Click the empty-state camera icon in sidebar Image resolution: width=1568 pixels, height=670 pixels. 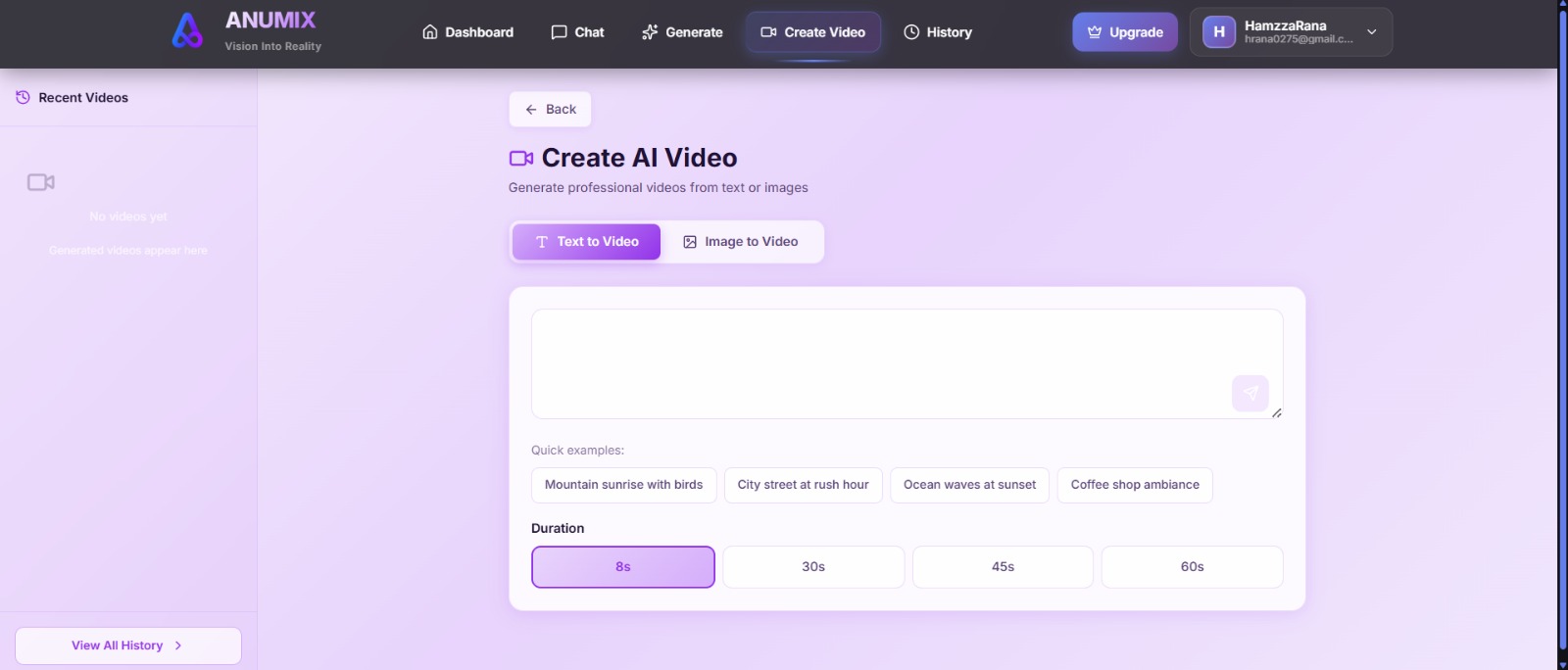click(x=41, y=182)
